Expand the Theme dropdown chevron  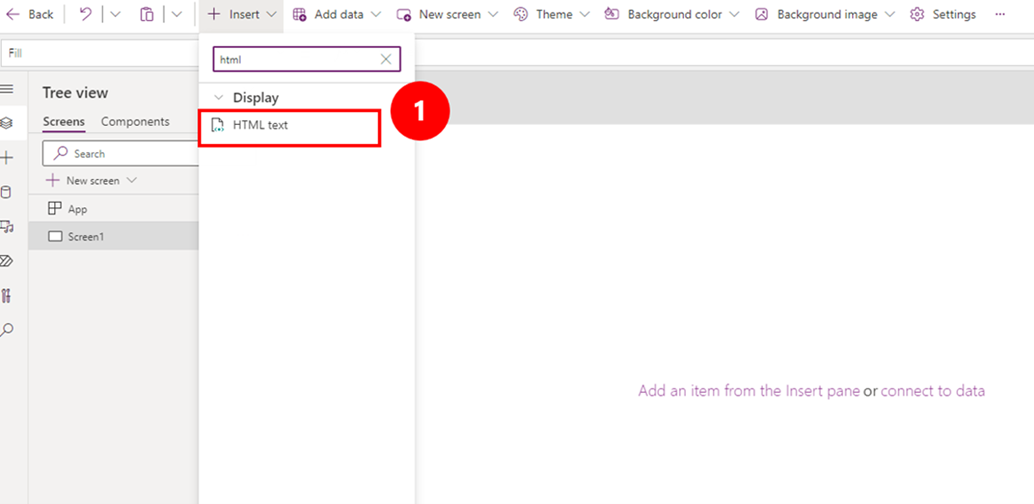point(584,15)
